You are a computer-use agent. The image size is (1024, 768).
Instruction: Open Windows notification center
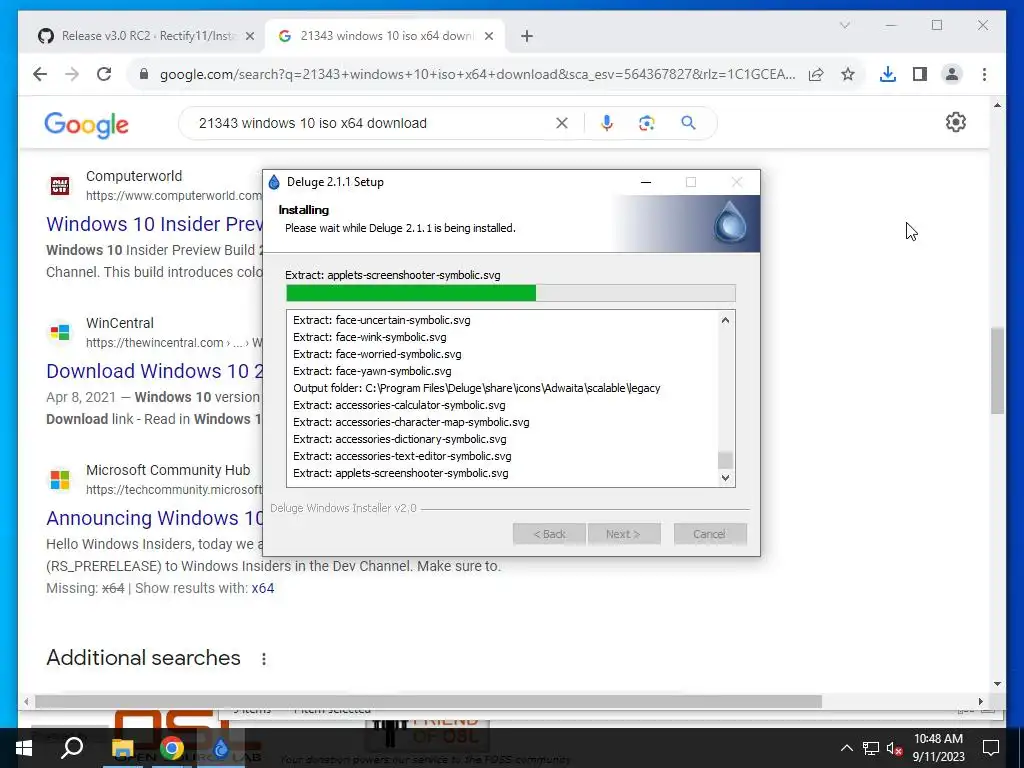(x=991, y=748)
